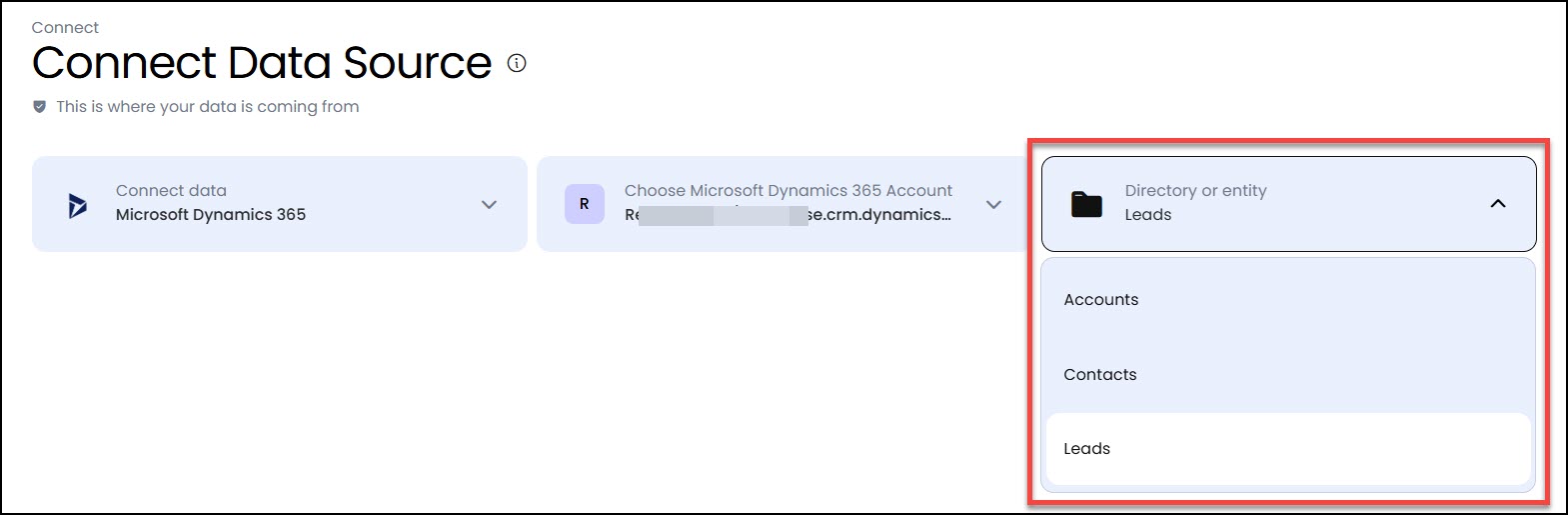Collapse the Directory or entity dropdown
Image resolution: width=1568 pixels, height=515 pixels.
point(1497,204)
